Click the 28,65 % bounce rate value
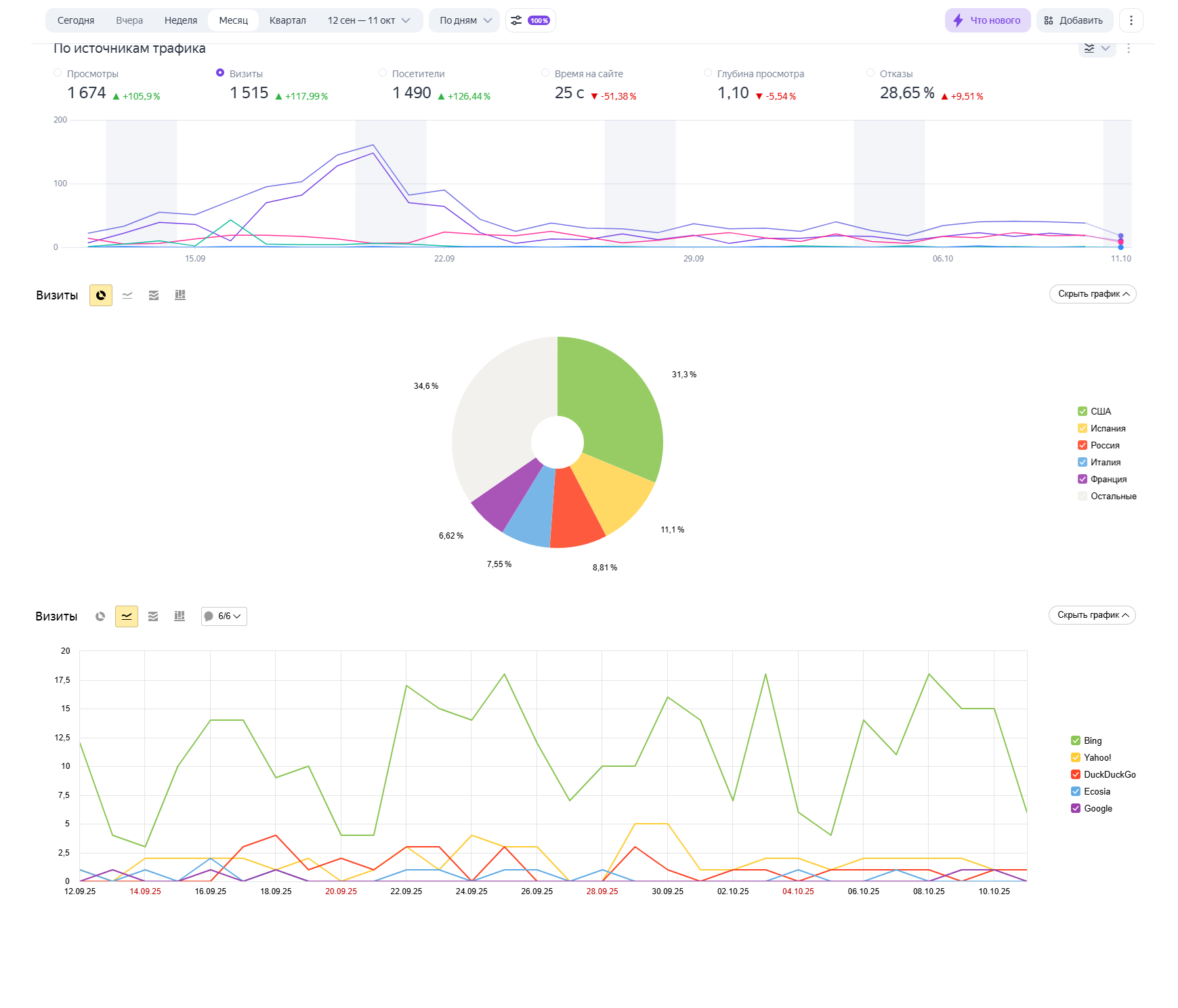Viewport: 1178px width, 1008px height. click(x=907, y=93)
